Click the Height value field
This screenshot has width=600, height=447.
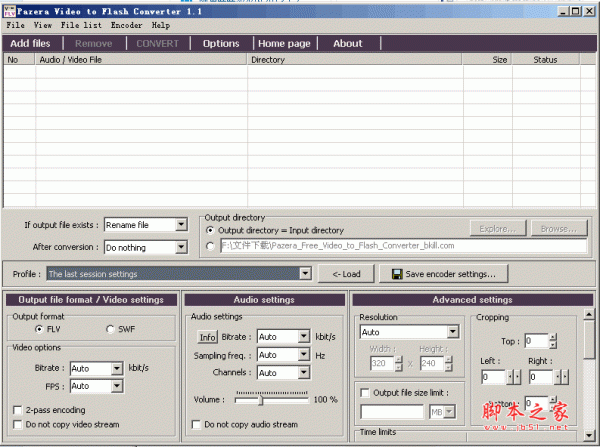[x=432, y=363]
